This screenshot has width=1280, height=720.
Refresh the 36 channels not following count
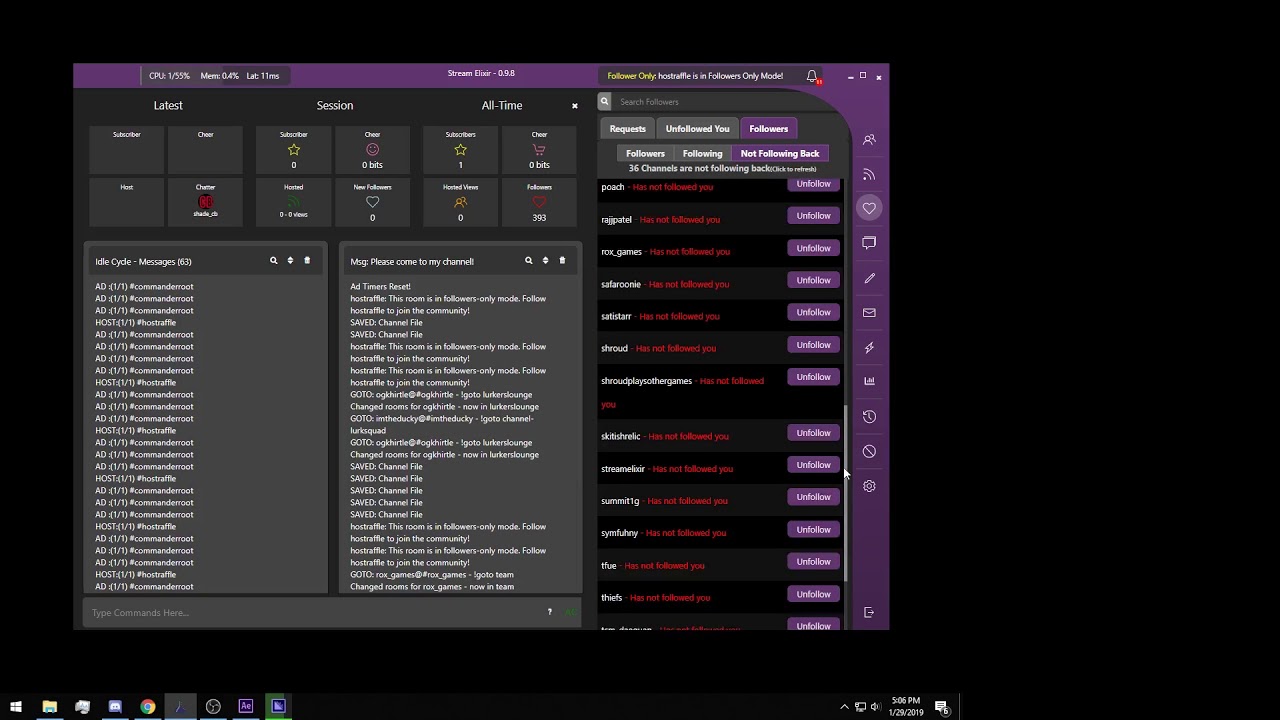(x=722, y=169)
